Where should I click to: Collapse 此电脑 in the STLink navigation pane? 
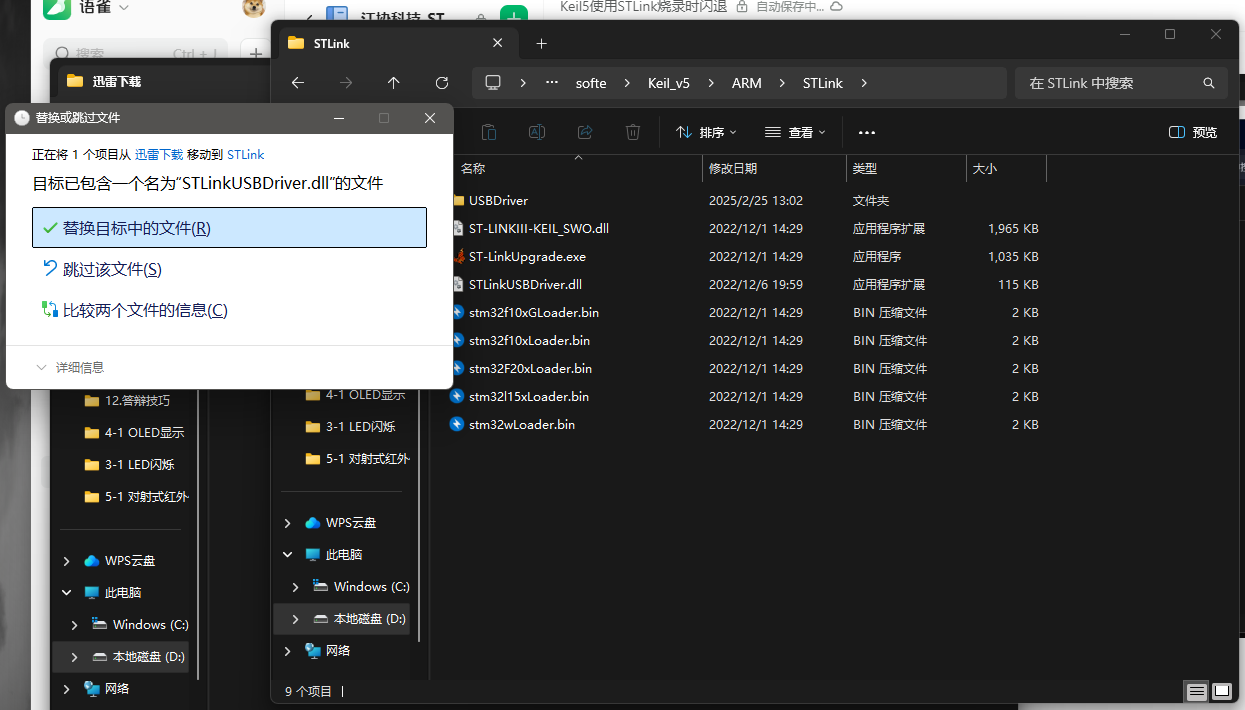click(288, 555)
